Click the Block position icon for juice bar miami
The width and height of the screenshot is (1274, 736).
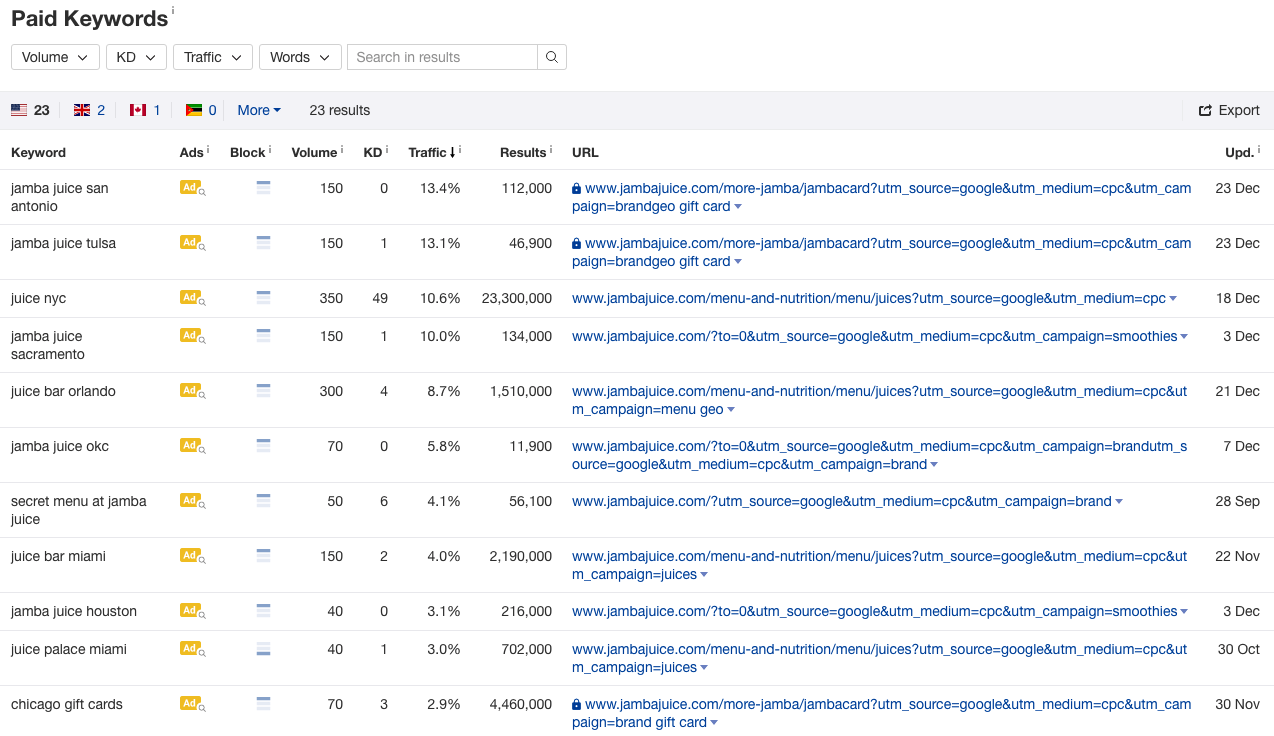coord(263,556)
